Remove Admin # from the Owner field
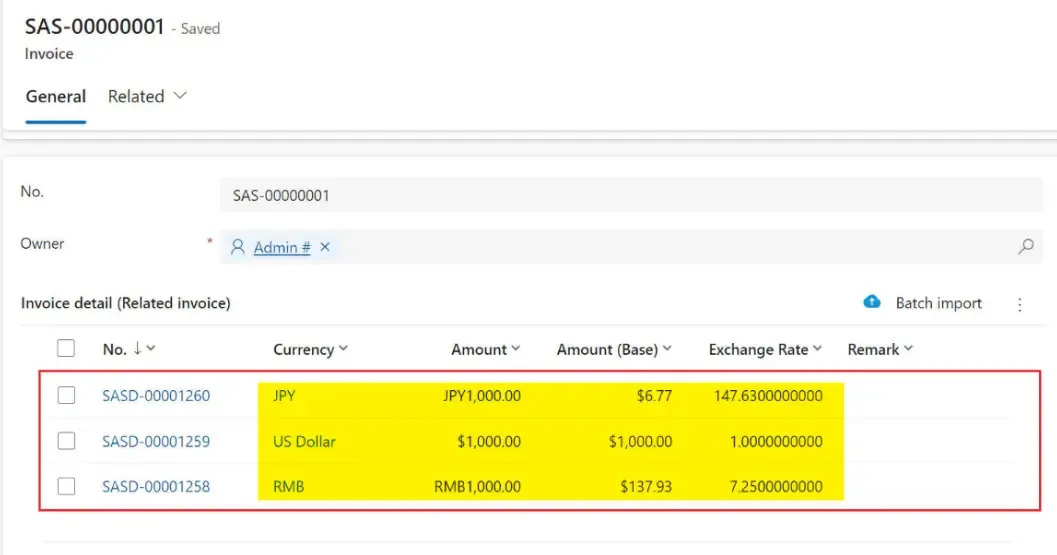 (325, 247)
